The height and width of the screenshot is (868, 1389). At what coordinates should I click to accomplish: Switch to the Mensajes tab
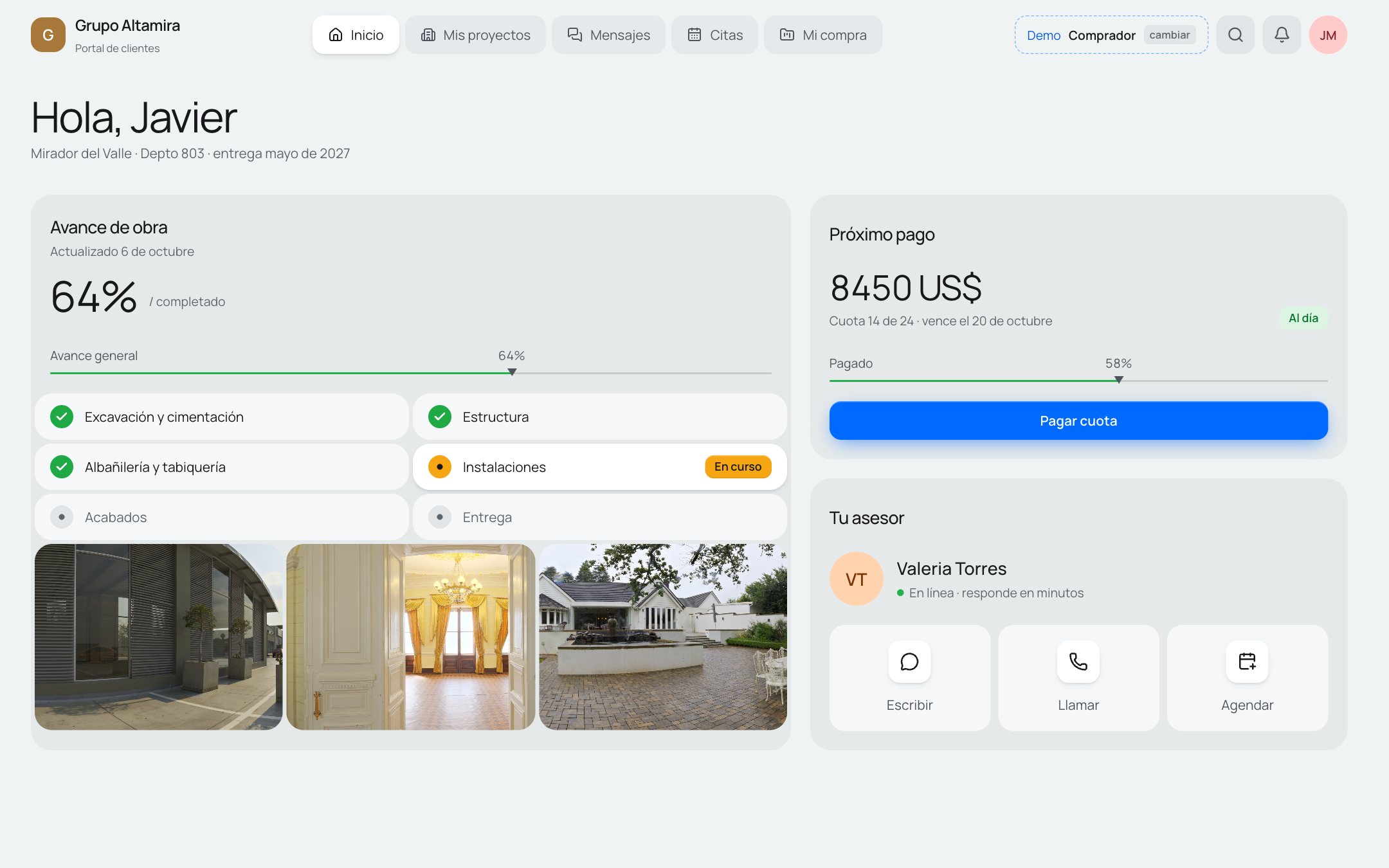pyautogui.click(x=608, y=35)
